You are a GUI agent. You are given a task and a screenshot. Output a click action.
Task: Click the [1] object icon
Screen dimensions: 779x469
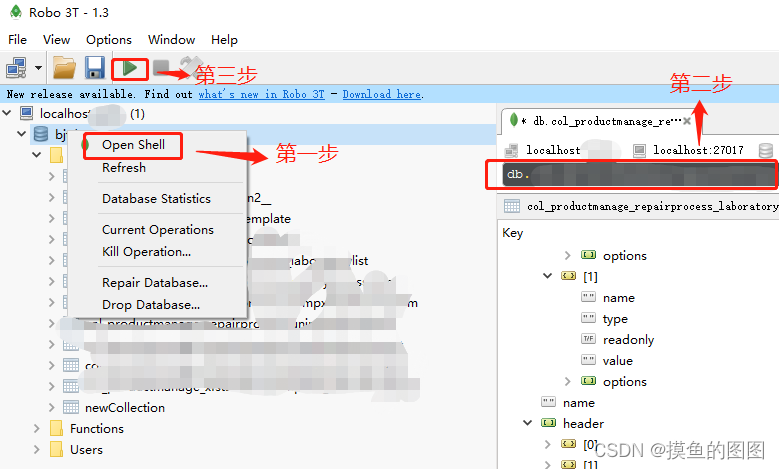(x=568, y=276)
